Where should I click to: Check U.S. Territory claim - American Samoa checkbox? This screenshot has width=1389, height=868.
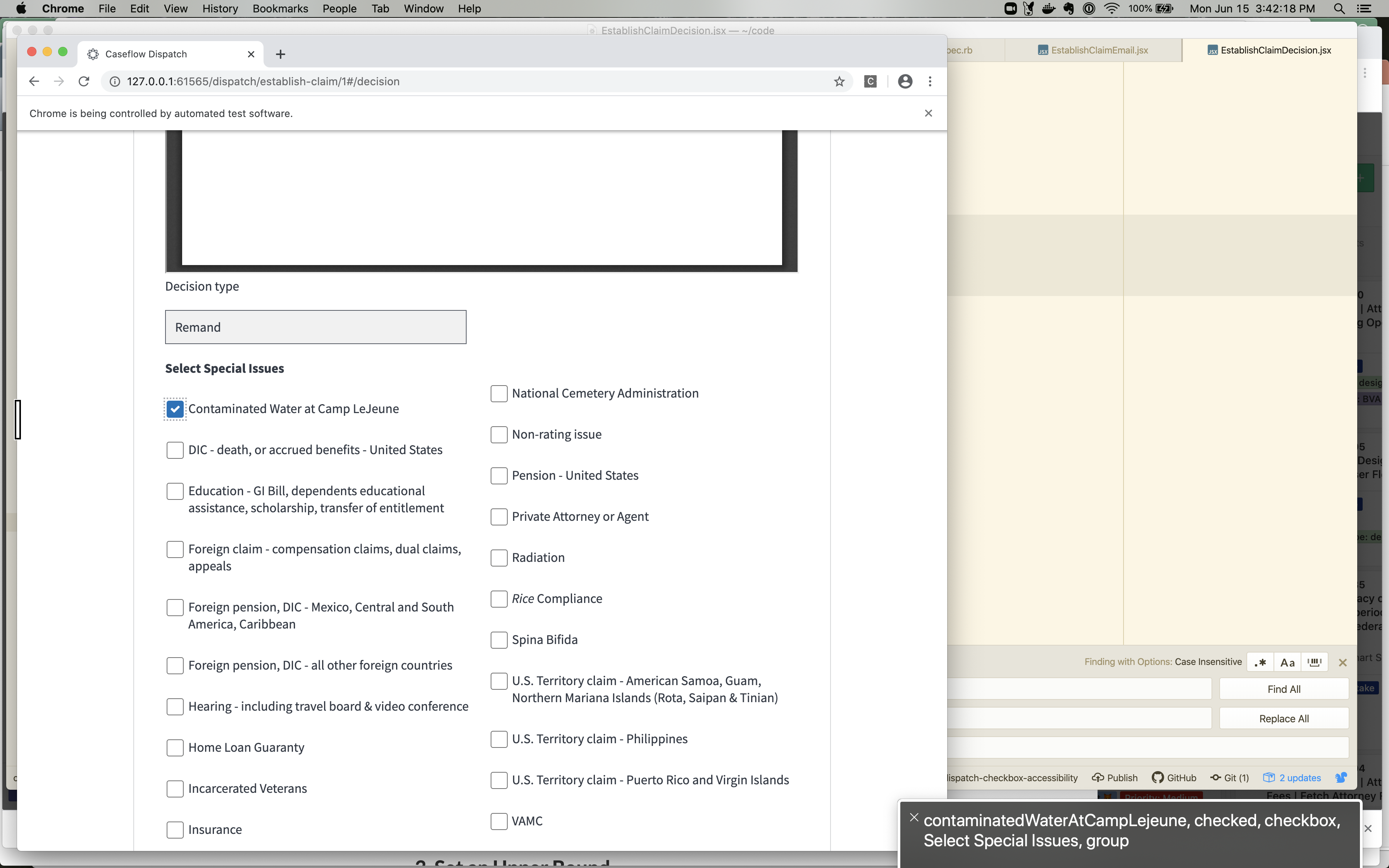(499, 682)
